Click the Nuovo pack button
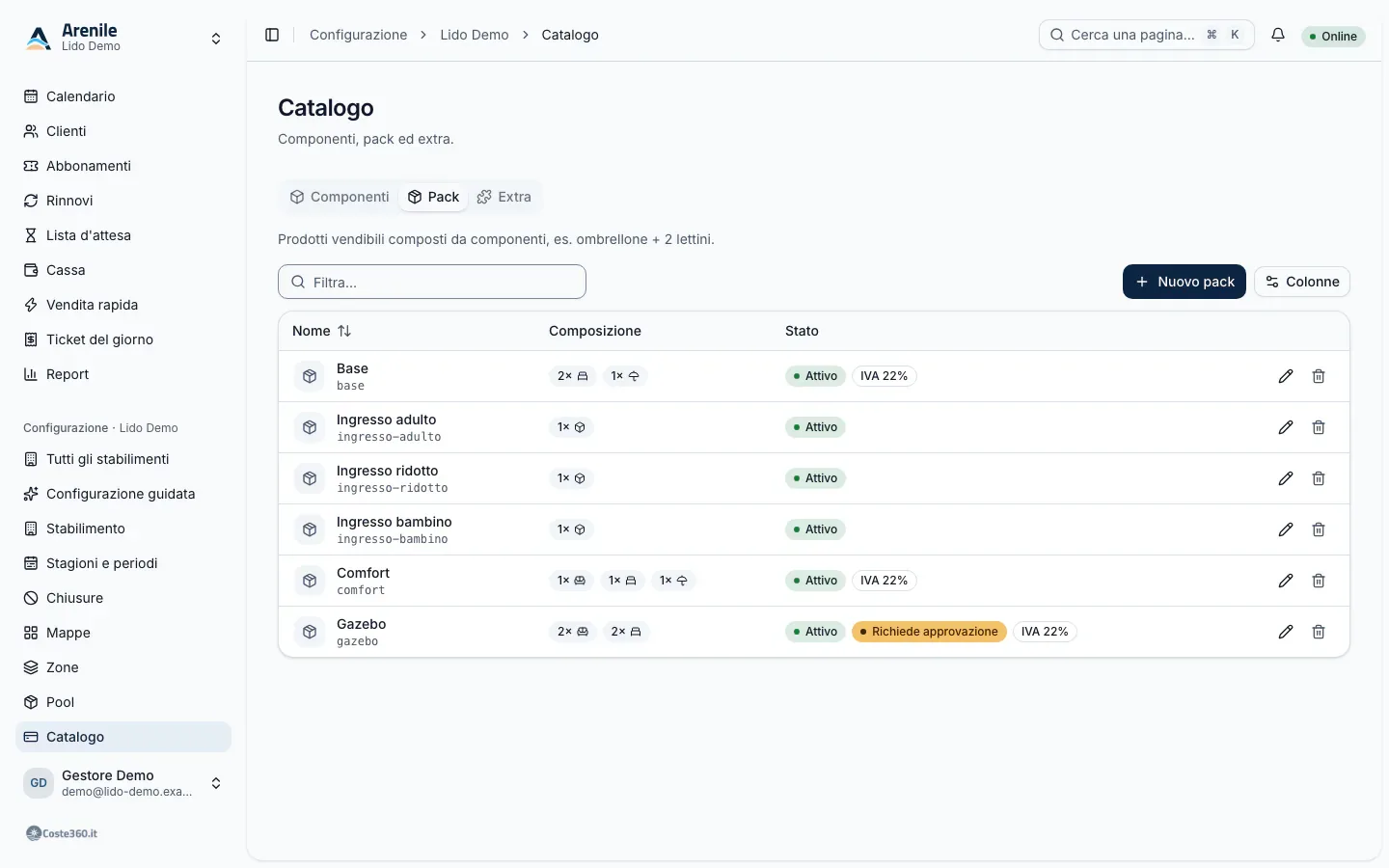This screenshot has height=868, width=1389. [x=1185, y=282]
